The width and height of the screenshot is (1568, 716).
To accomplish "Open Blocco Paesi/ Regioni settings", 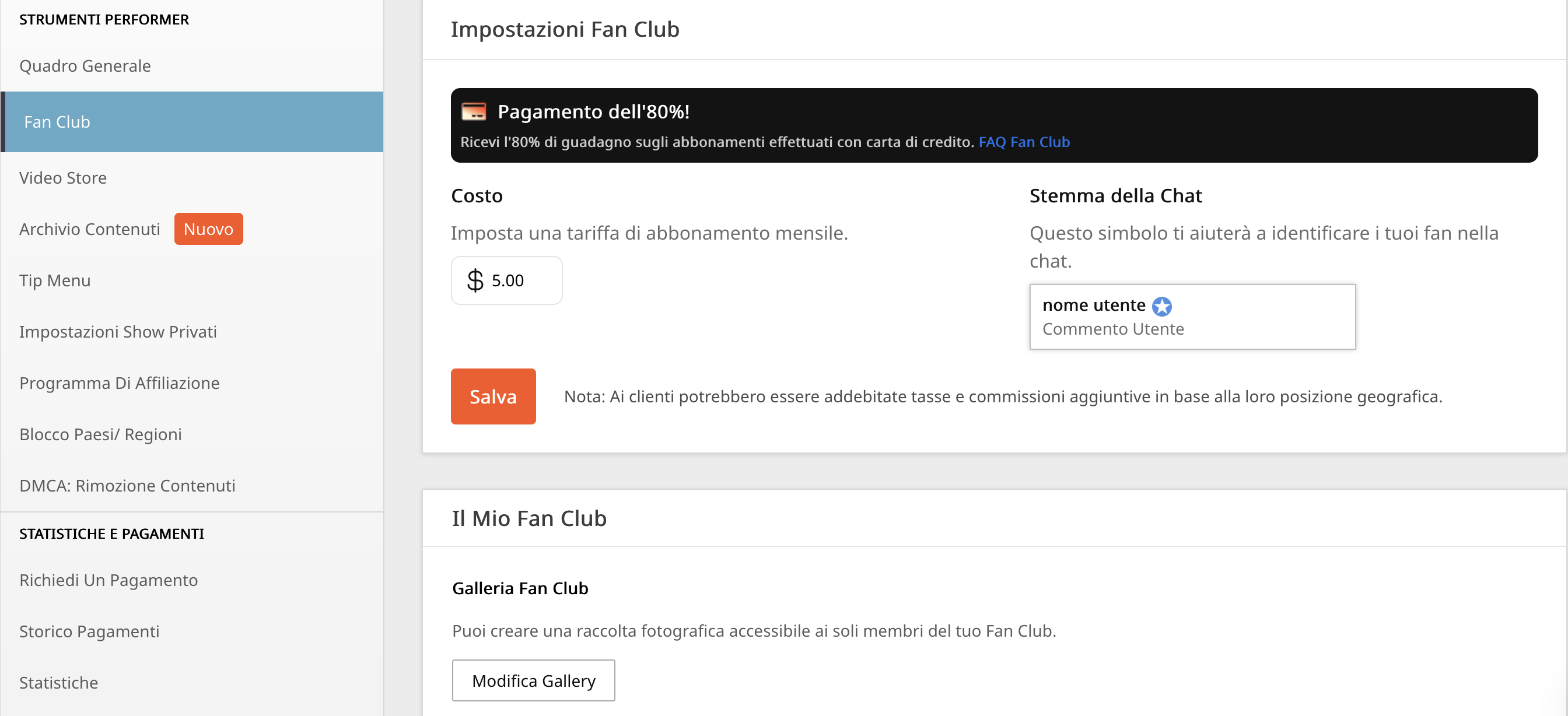I will coord(100,434).
